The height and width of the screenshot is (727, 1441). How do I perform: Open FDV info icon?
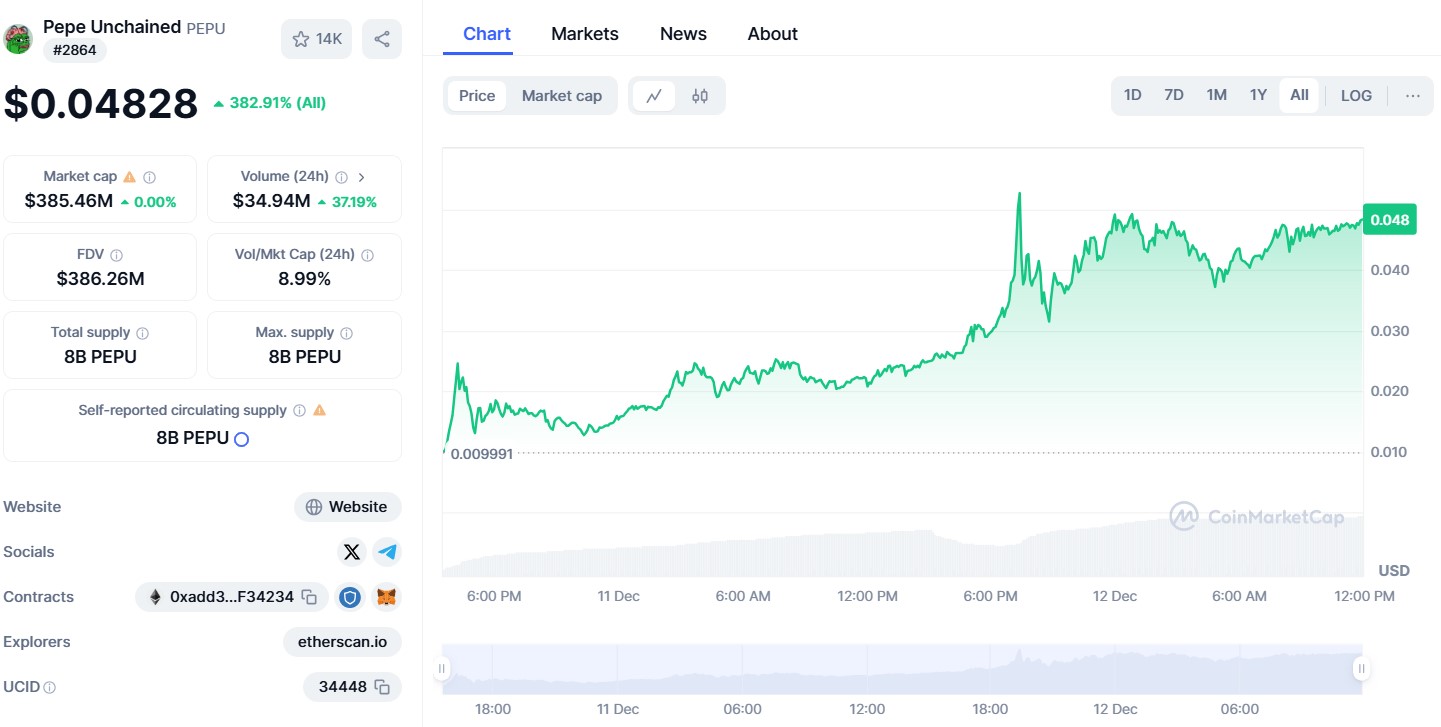pyautogui.click(x=116, y=255)
